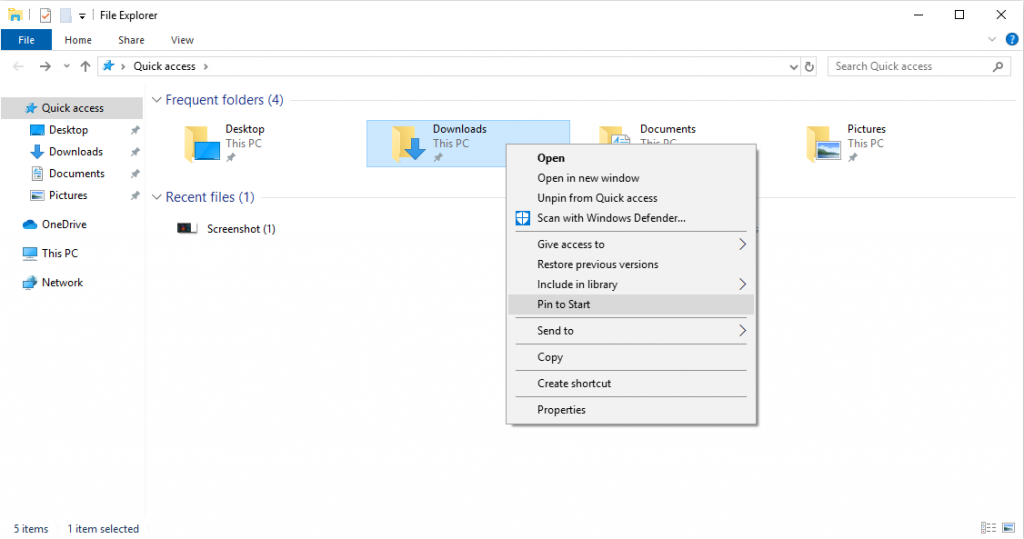1024x539 pixels.
Task: Select the Desktop folder icon in Frequent folders
Action: pos(202,143)
